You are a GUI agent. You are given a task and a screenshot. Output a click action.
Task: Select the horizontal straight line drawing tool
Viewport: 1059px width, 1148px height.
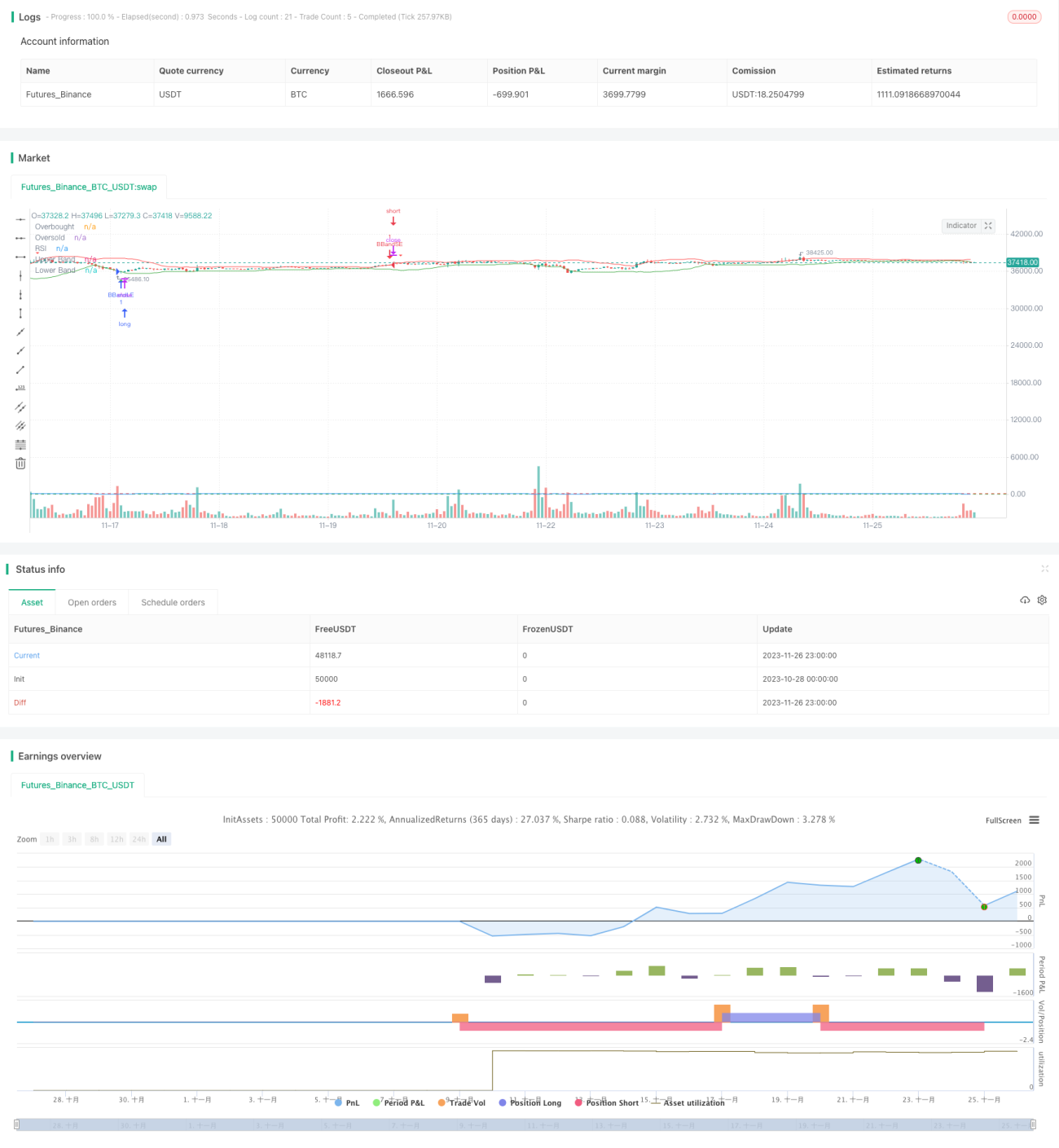[x=20, y=219]
